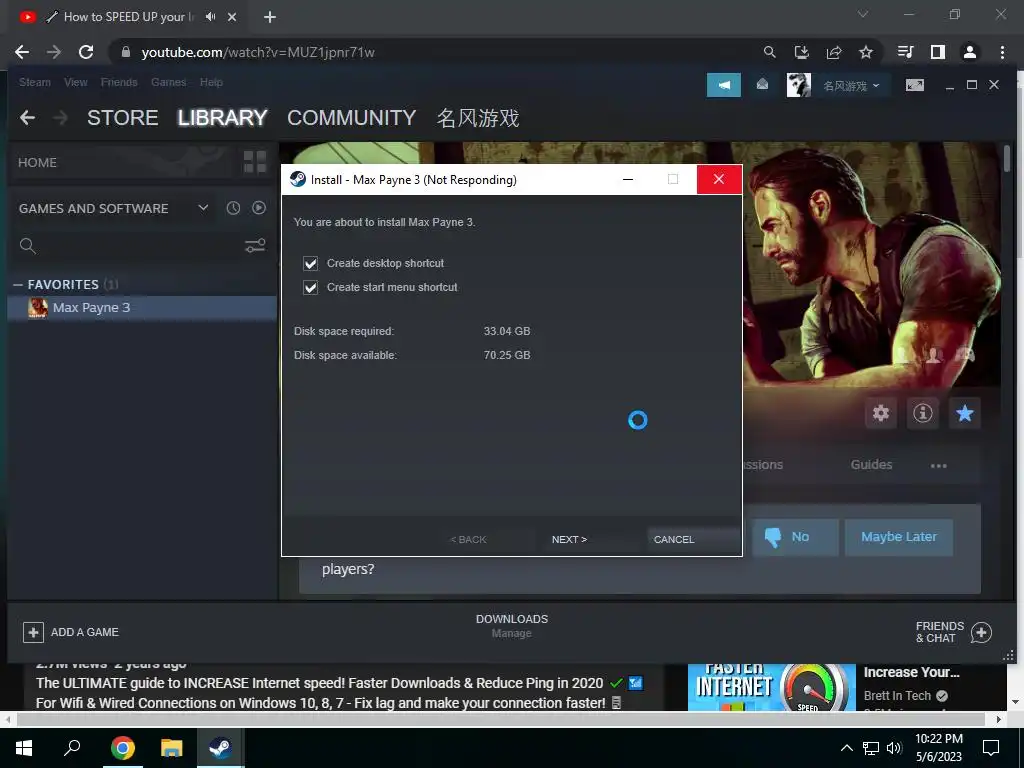Screen dimensions: 1024x768
Task: Toggle the browser side panel icon
Action: click(938, 52)
